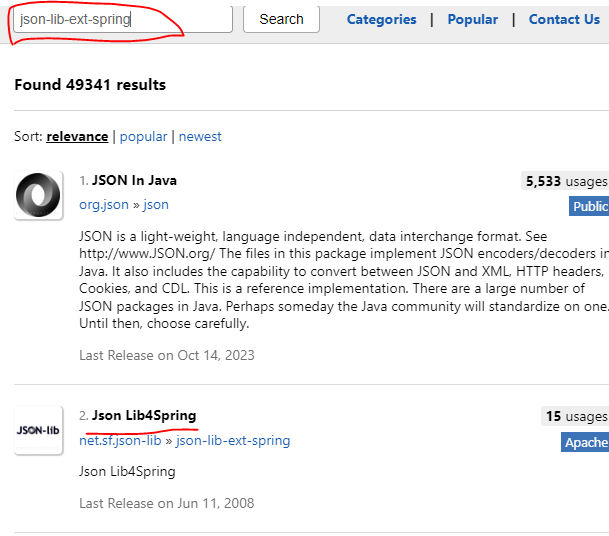Open the JSON In Java result title
609x536 pixels.
pyautogui.click(x=134, y=181)
